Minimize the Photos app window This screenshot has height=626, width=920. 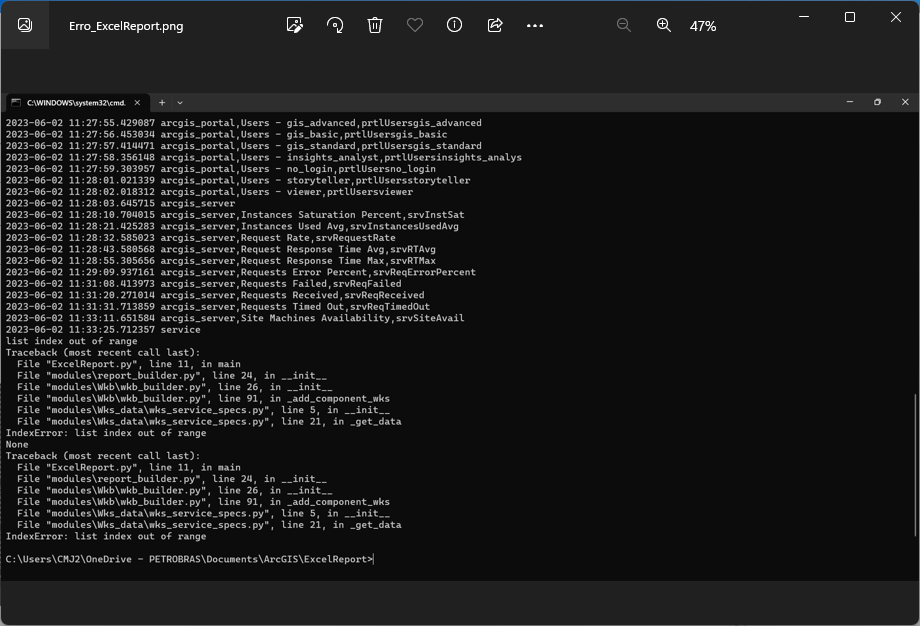(804, 17)
